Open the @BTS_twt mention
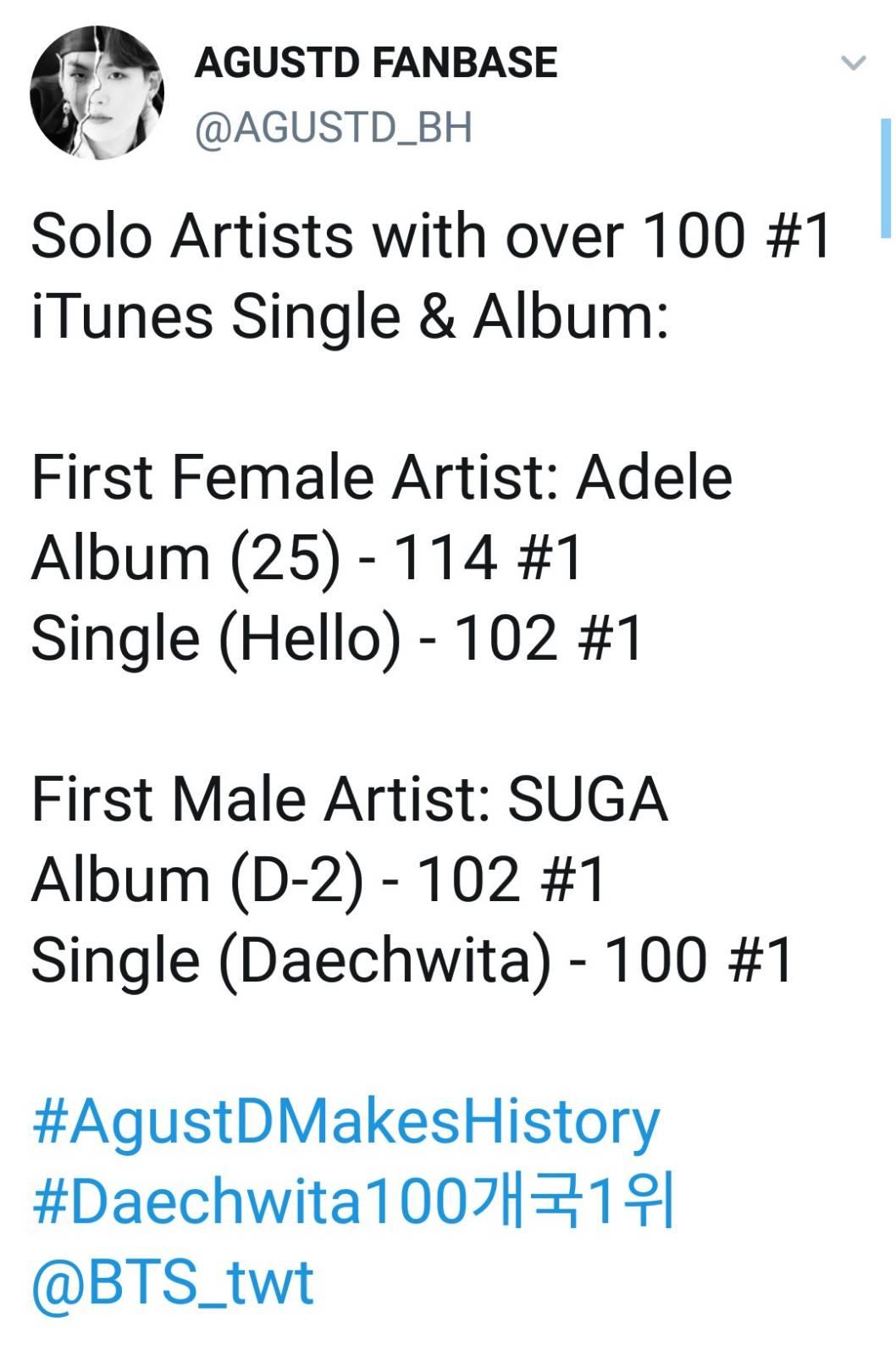896x1355 pixels. [x=173, y=1282]
